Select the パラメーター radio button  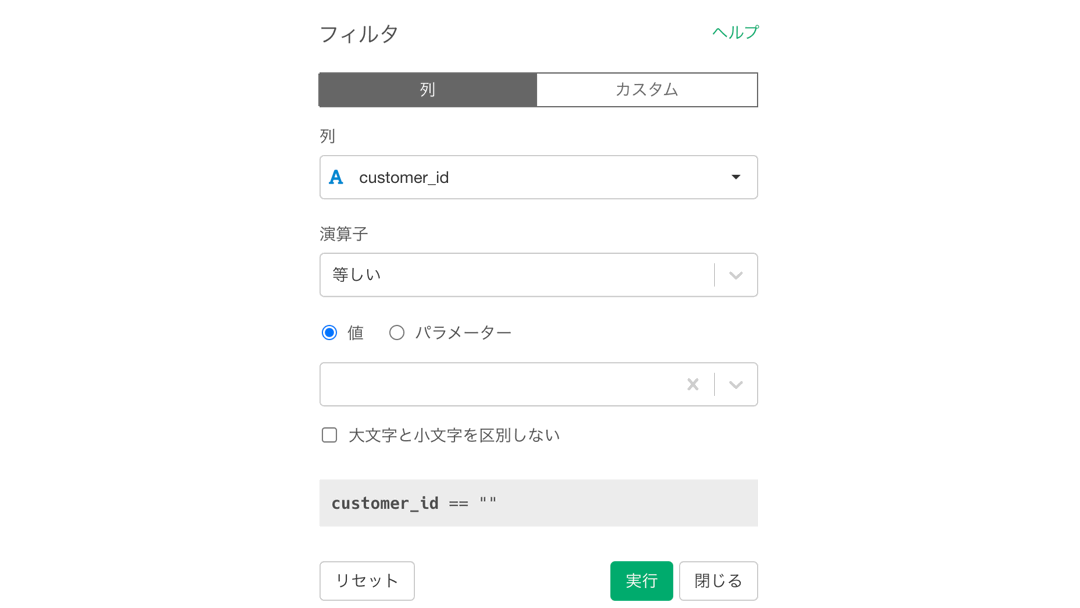[x=397, y=333]
